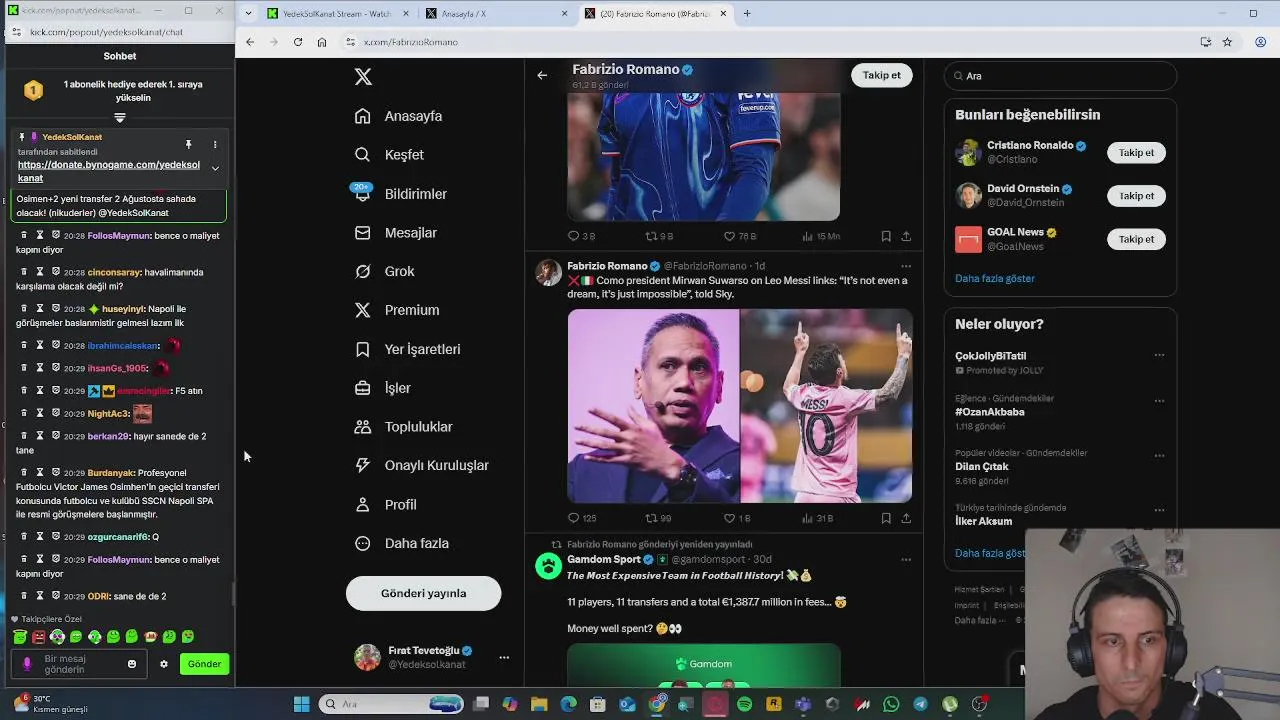
Task: Open the X logo home icon
Action: 363,77
